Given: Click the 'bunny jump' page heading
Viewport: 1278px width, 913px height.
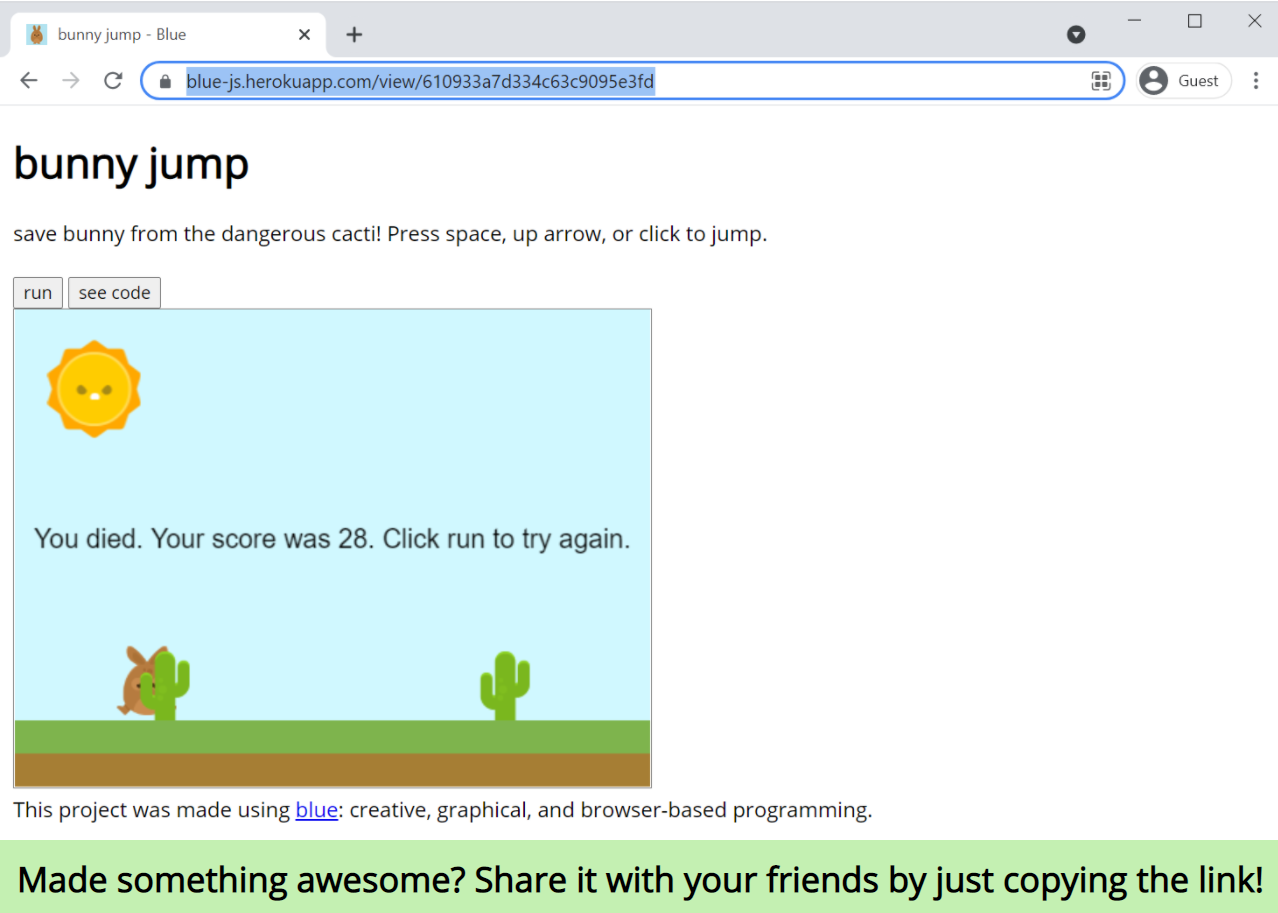Looking at the screenshot, I should click(131, 164).
